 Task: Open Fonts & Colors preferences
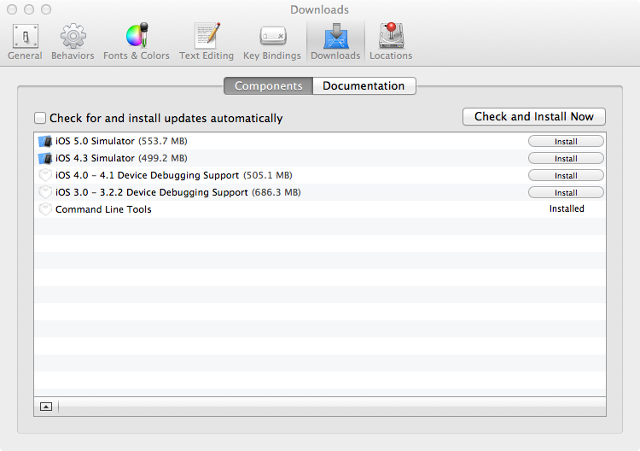pos(136,42)
